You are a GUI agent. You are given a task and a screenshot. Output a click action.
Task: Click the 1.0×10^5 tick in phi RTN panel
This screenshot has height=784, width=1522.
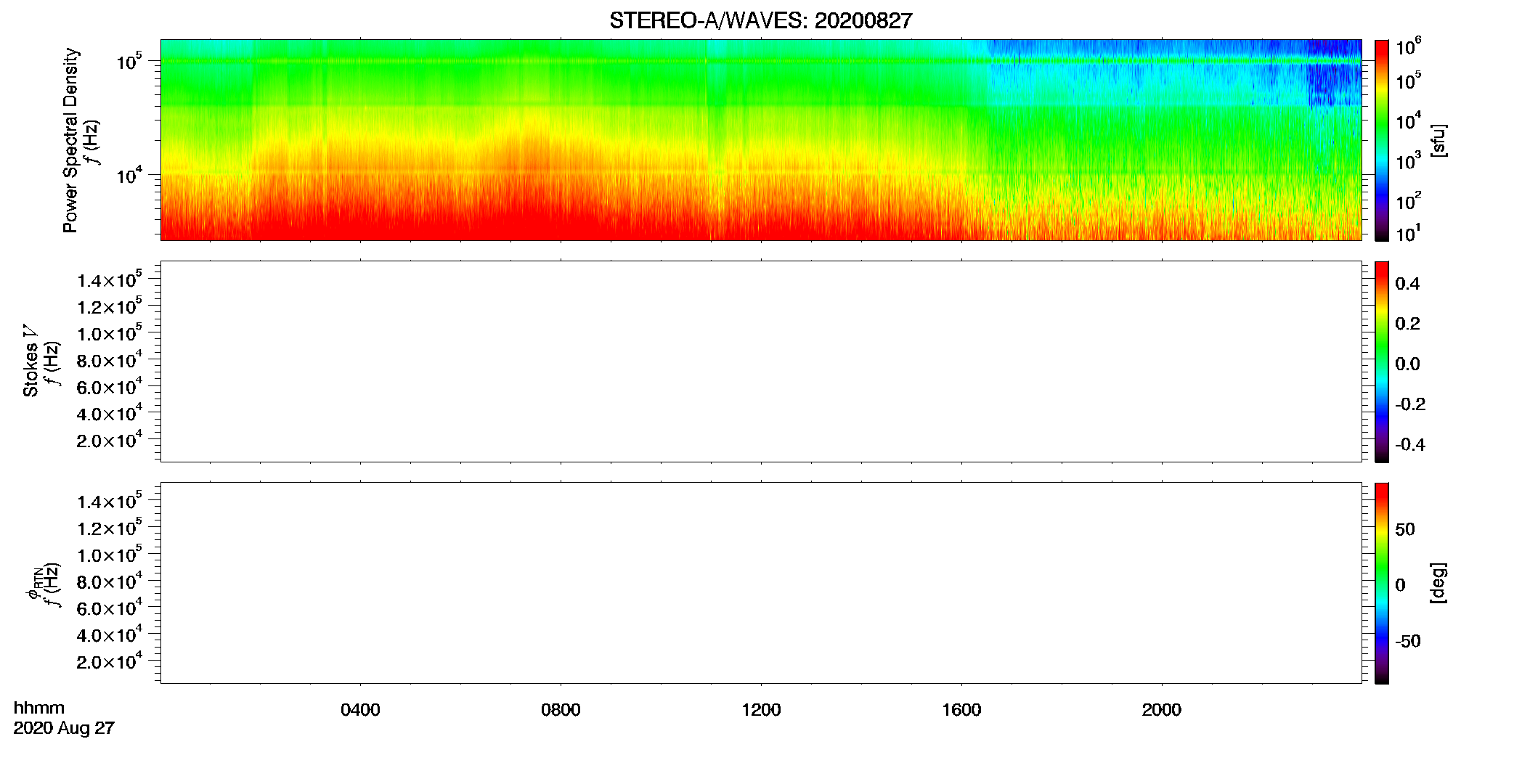[110, 554]
